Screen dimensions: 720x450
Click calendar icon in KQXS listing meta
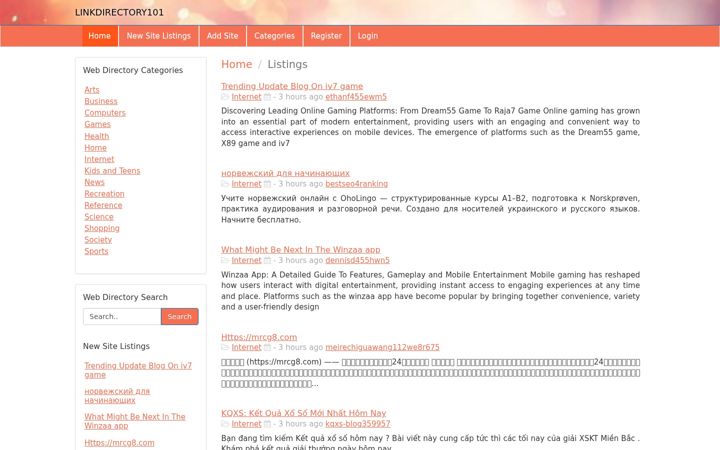coord(267,424)
